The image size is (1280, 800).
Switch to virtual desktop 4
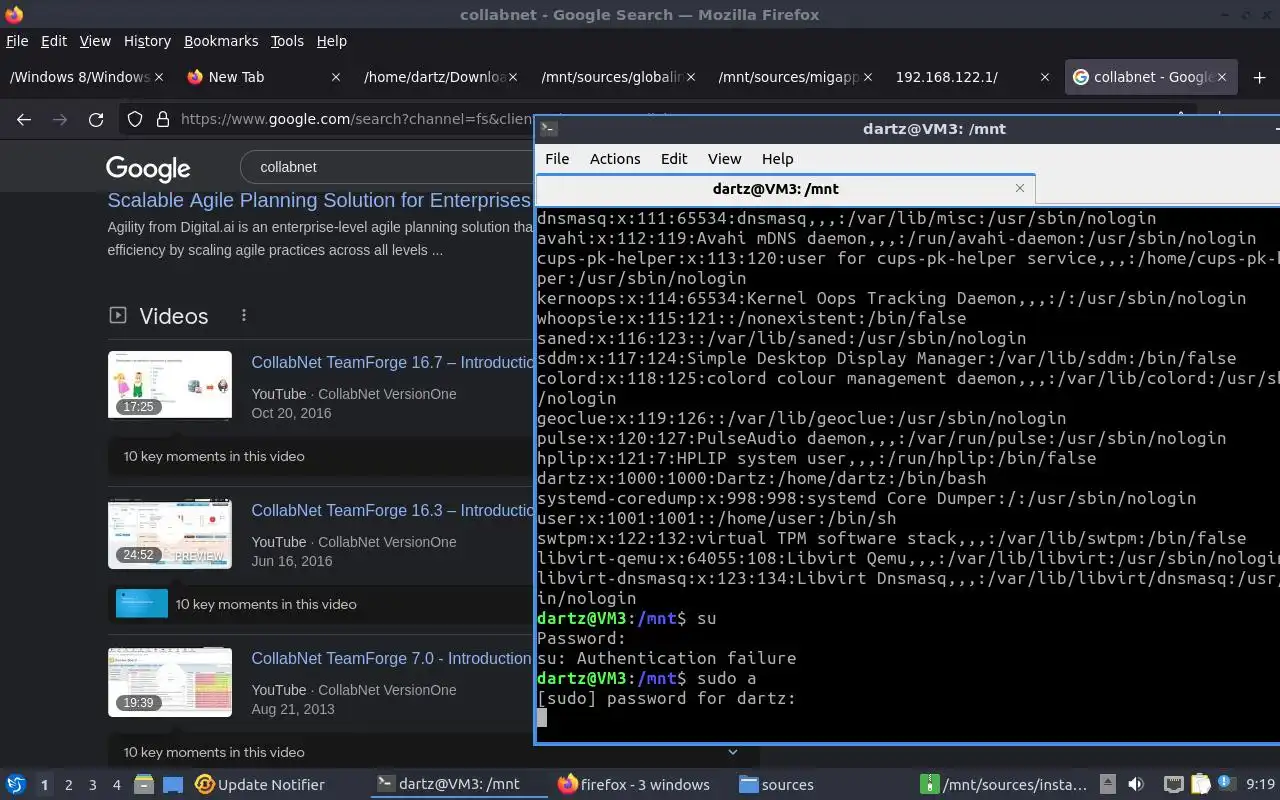[117, 785]
